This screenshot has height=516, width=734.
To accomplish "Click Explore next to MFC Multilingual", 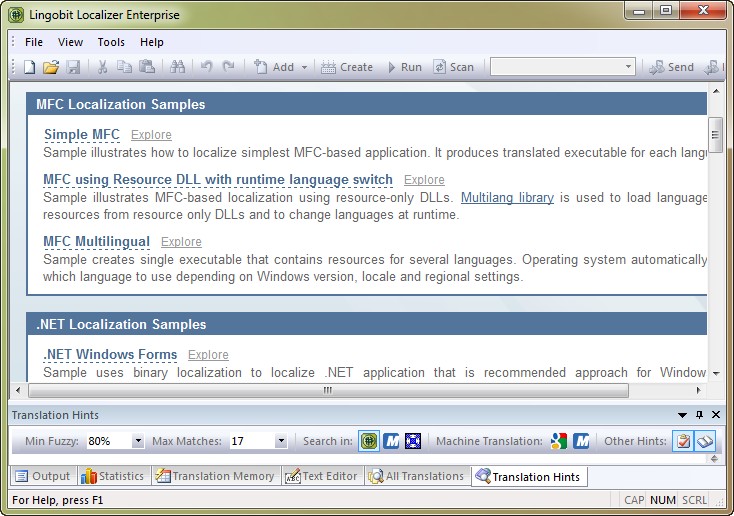I will pyautogui.click(x=181, y=242).
